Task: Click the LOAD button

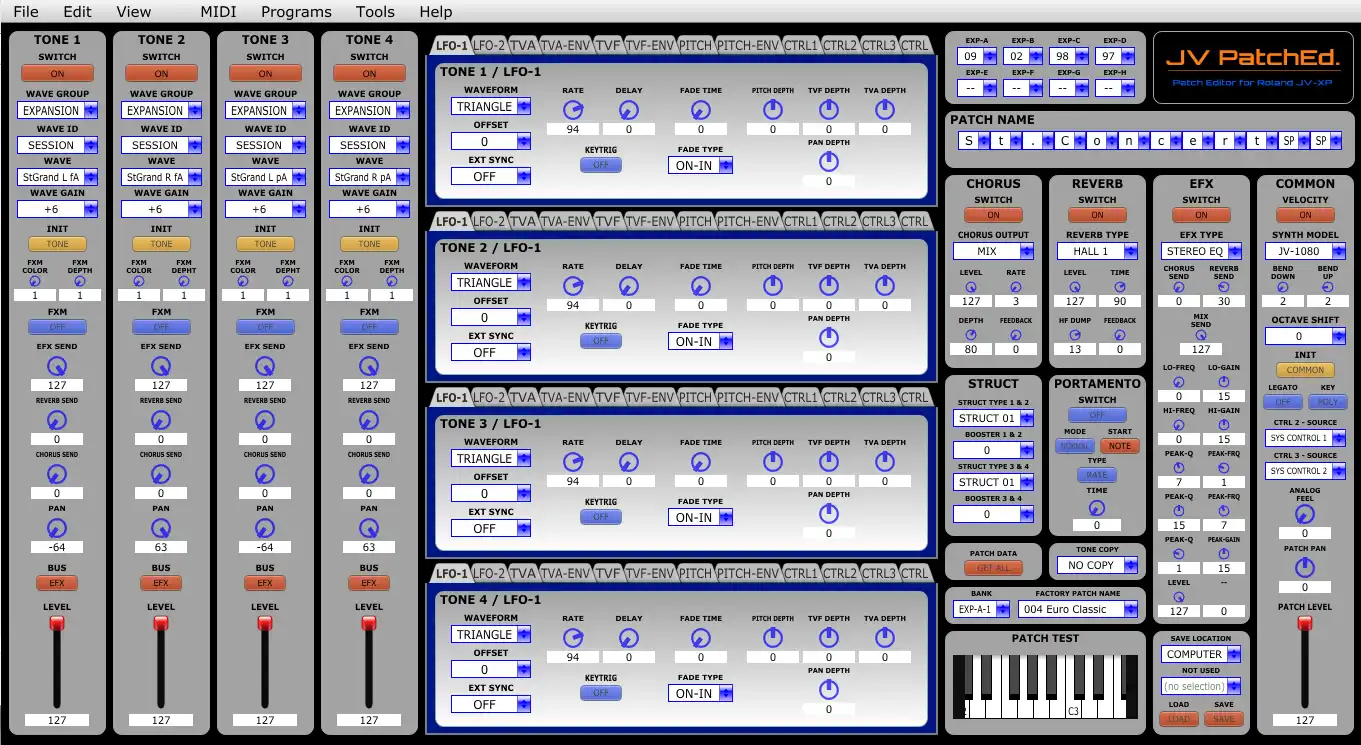Action: point(1179,718)
